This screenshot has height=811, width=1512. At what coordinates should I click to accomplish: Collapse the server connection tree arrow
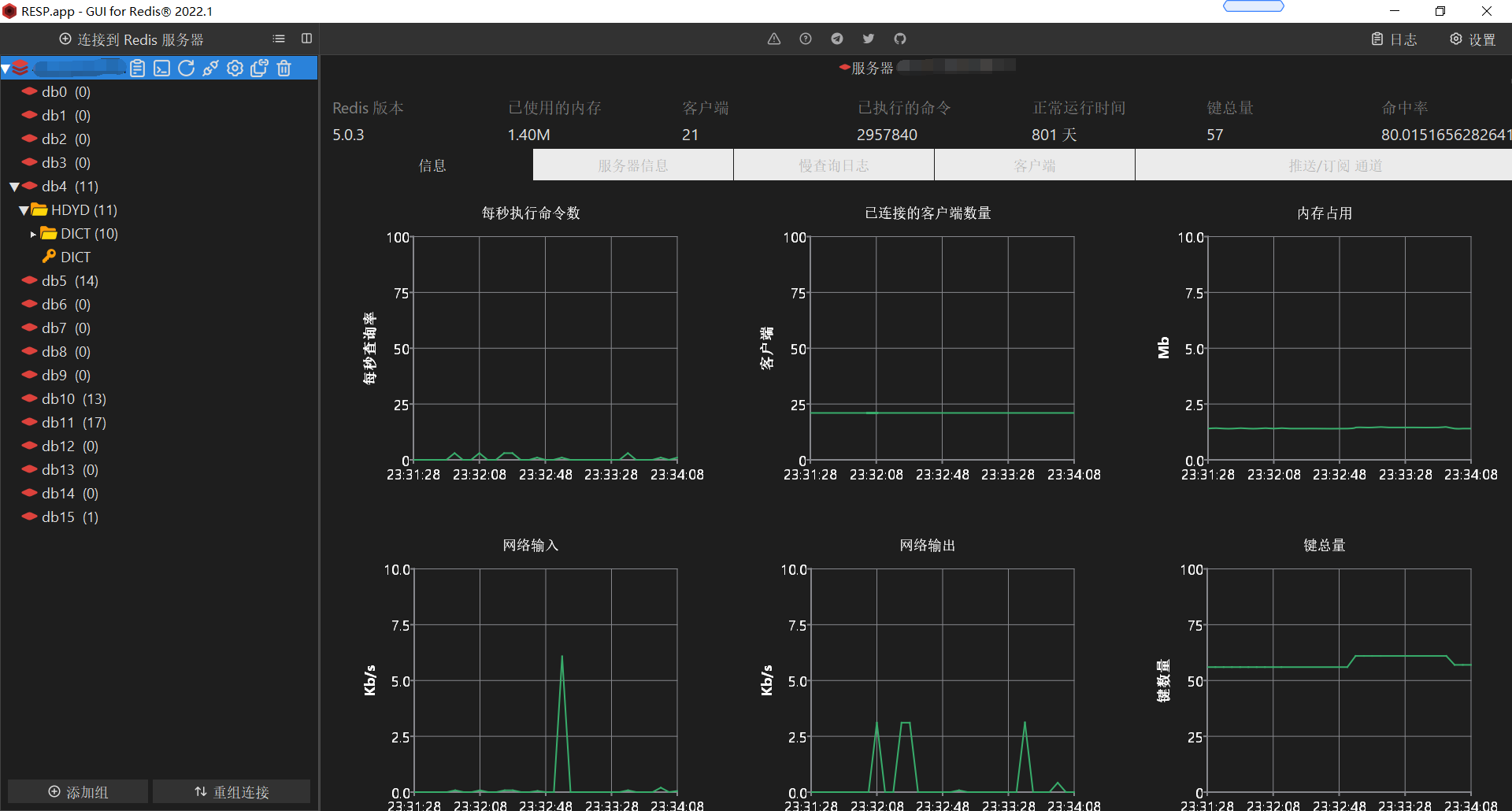pyautogui.click(x=6, y=69)
